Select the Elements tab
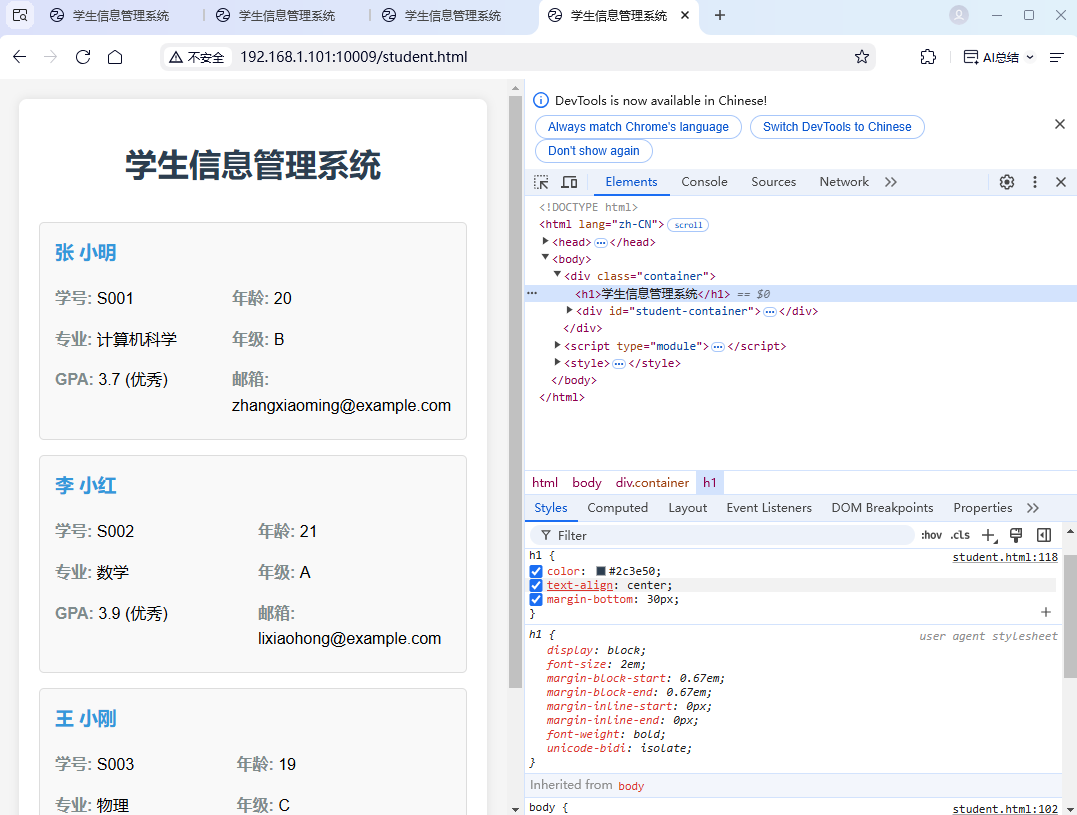Viewport: 1077px width, 815px height. [631, 182]
